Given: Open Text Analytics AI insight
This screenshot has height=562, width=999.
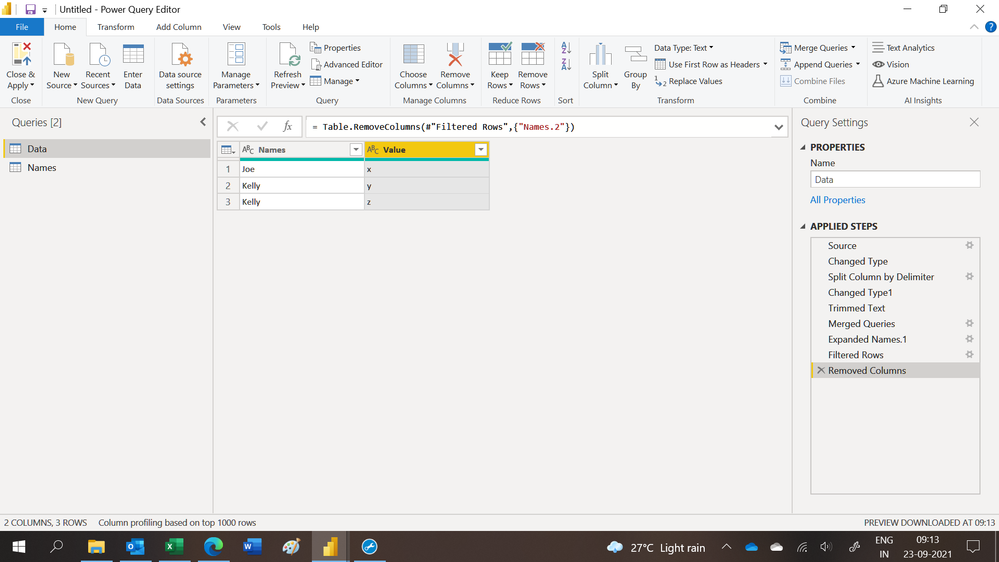Looking at the screenshot, I should tap(903, 48).
